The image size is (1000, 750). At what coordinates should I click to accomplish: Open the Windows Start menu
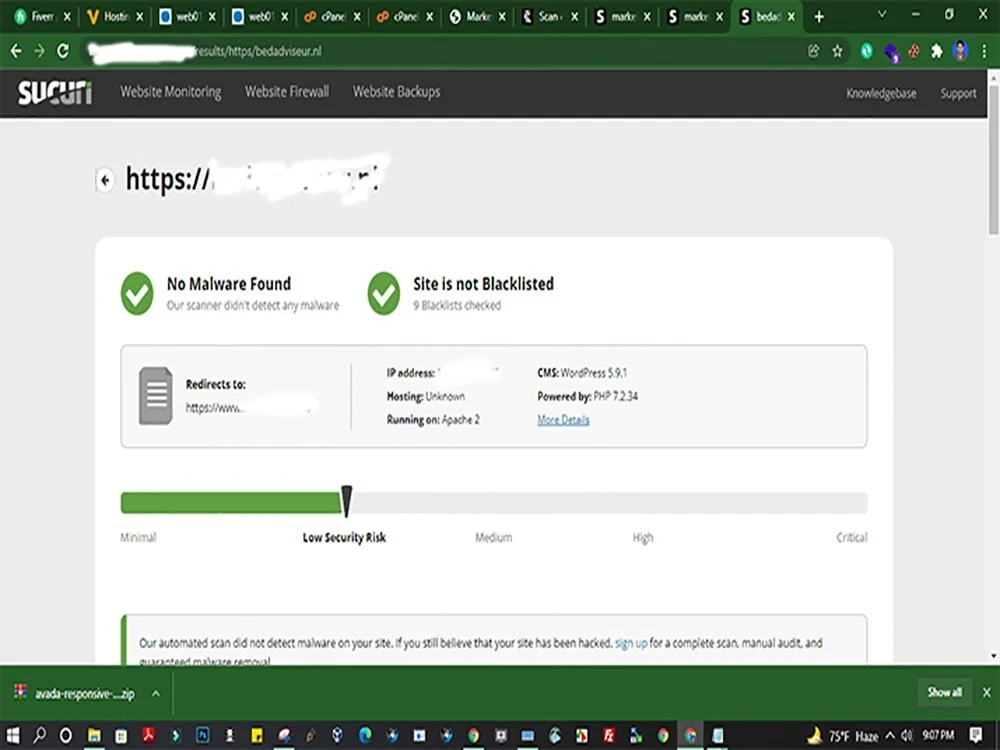point(13,735)
